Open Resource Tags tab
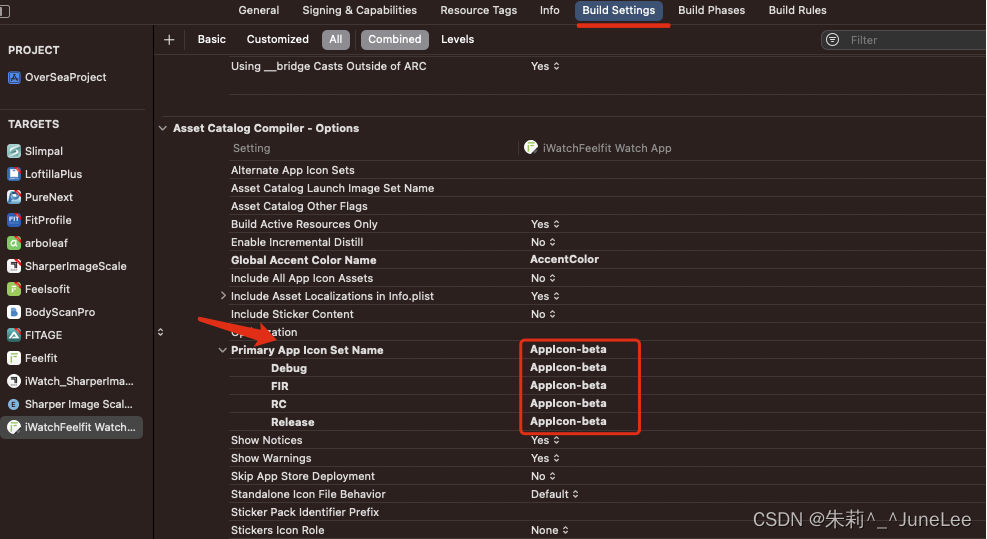This screenshot has height=539, width=987. click(478, 10)
